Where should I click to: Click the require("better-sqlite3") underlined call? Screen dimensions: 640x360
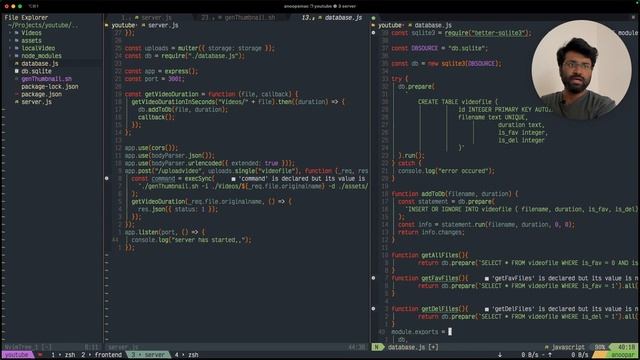(x=487, y=33)
